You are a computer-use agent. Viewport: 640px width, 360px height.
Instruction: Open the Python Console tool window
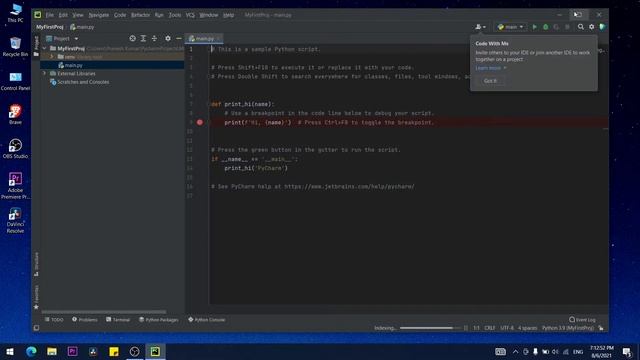pyautogui.click(x=207, y=320)
